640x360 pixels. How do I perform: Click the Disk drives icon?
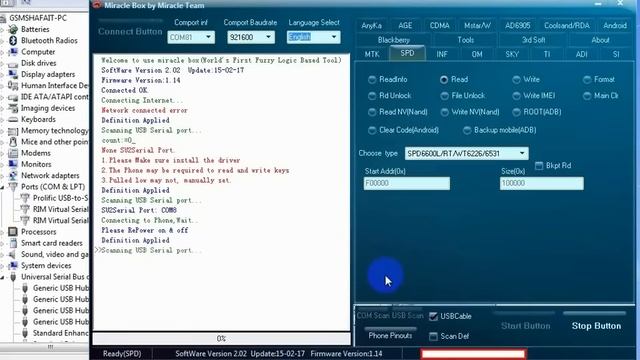click(13, 63)
